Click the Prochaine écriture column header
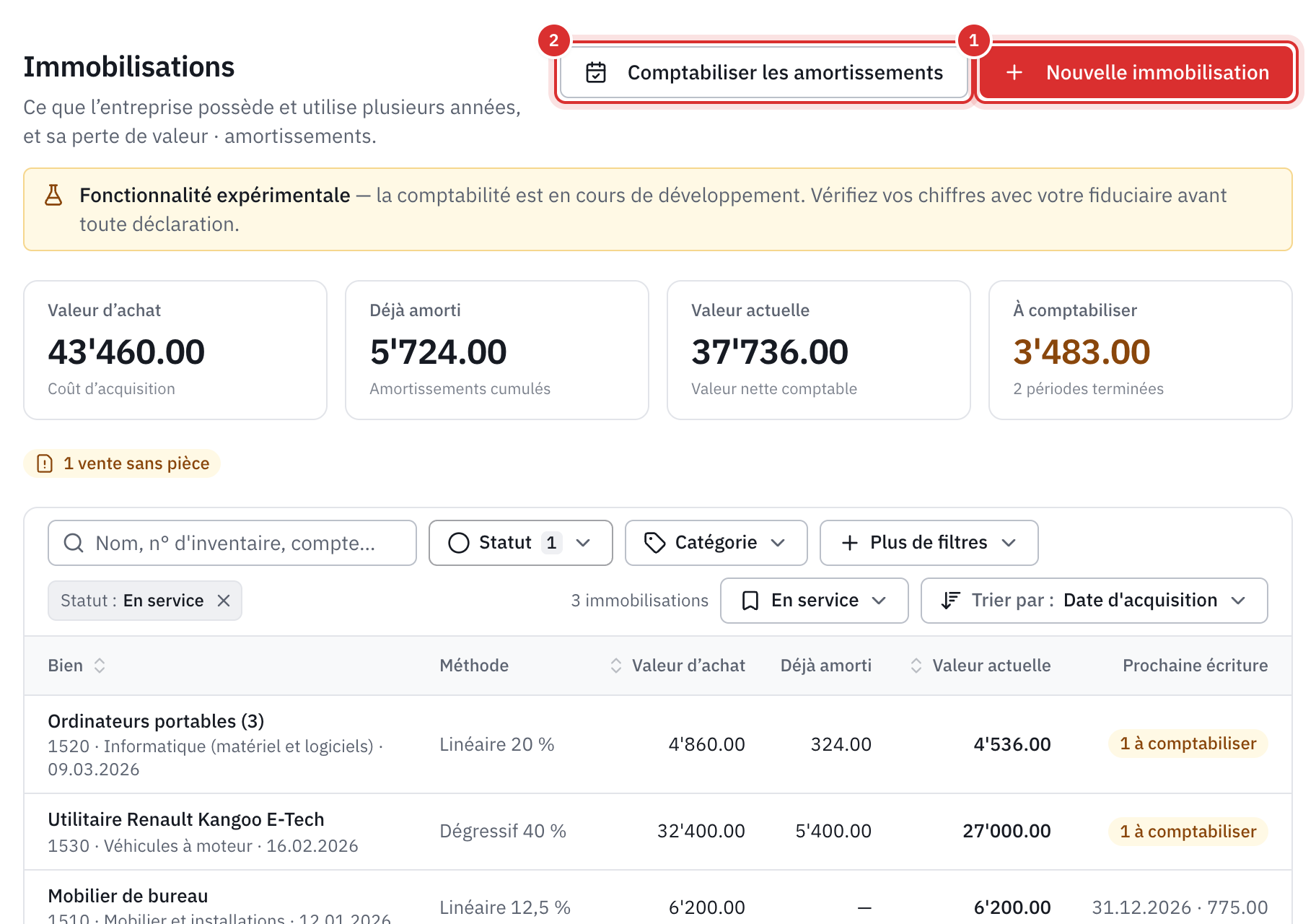The height and width of the screenshot is (924, 1316). point(1195,666)
